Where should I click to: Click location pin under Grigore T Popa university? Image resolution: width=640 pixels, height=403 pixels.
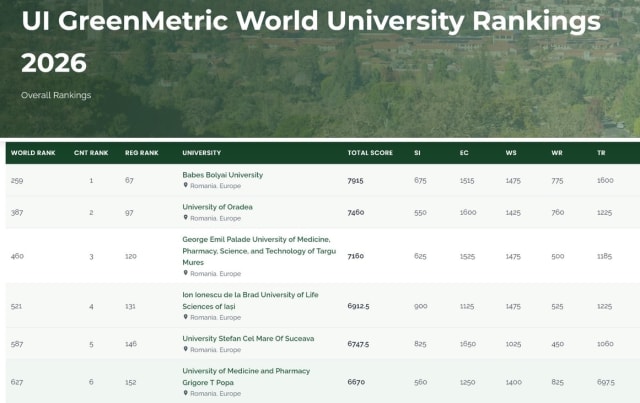185,393
